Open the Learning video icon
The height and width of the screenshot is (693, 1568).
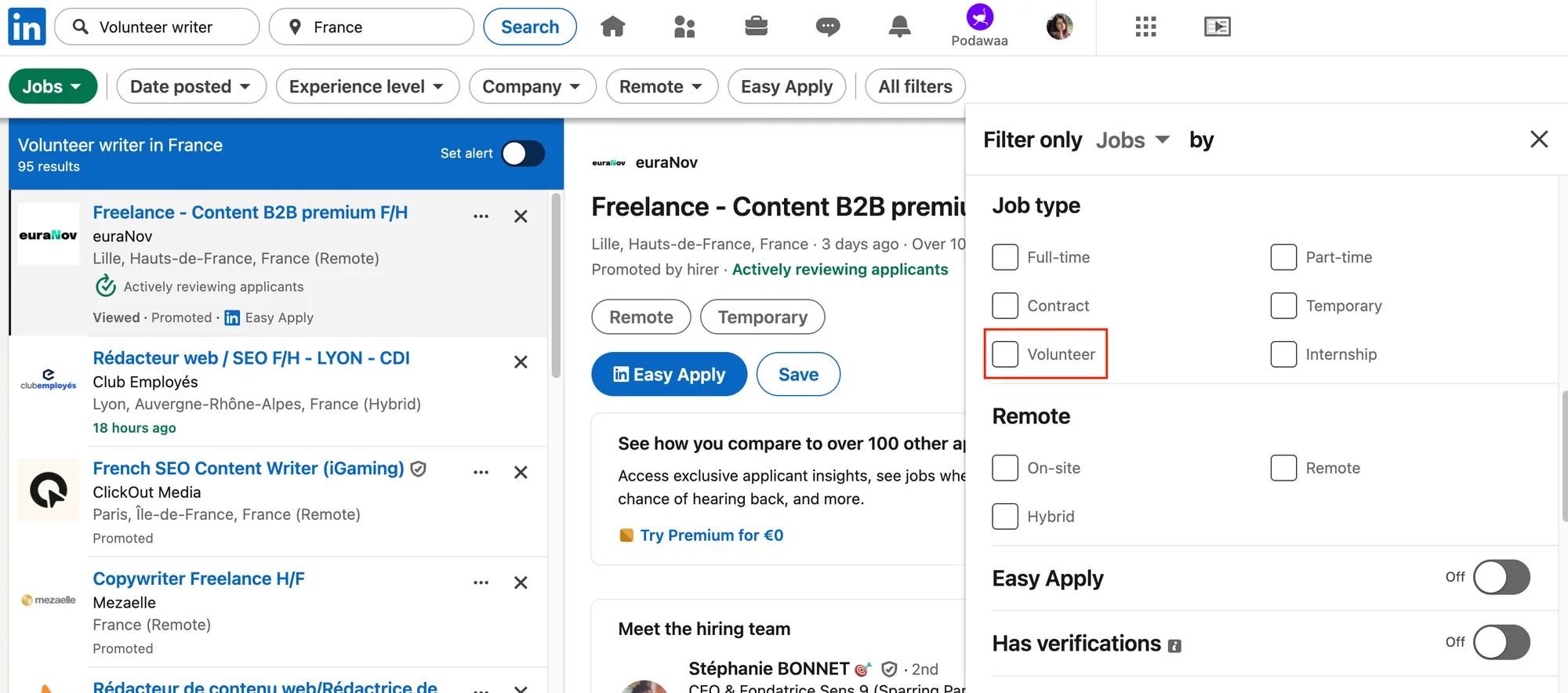point(1217,27)
